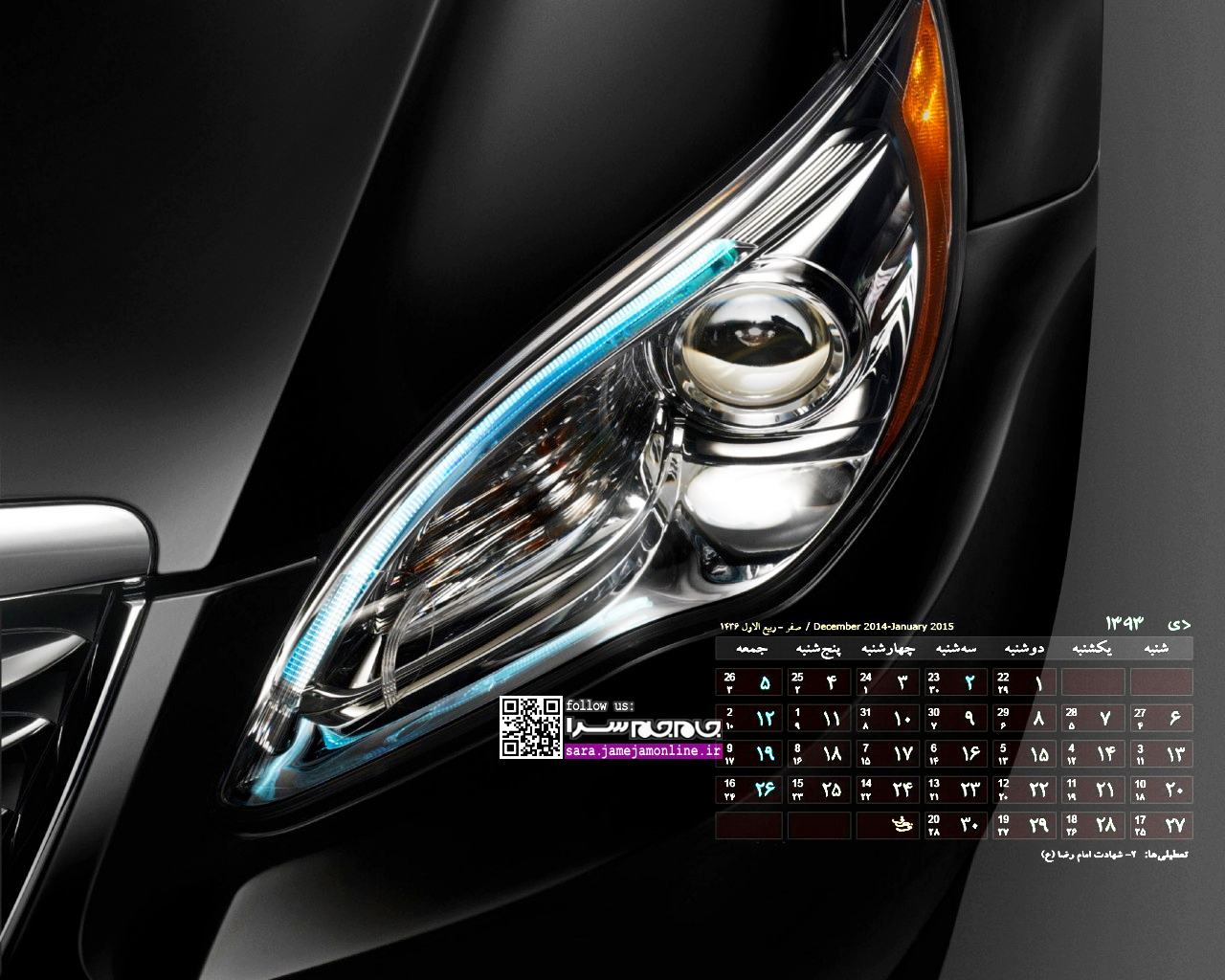This screenshot has height=980, width=1225.
Task: Click the 'follow us:' text
Action: click(600, 706)
